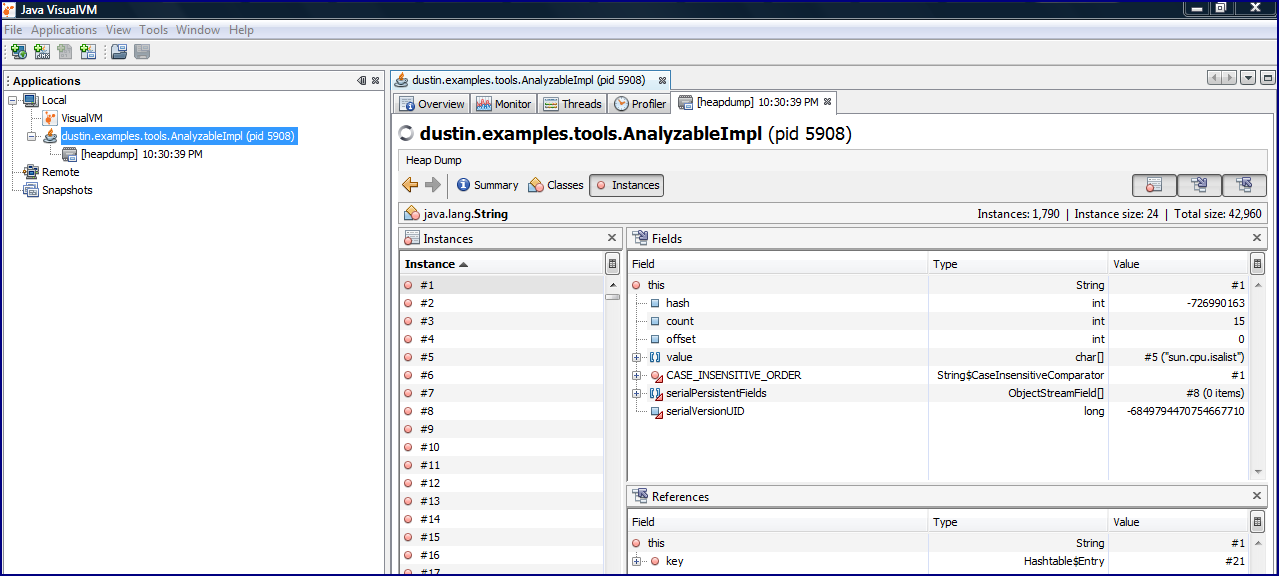Image resolution: width=1279 pixels, height=576 pixels.
Task: Select the VisualVM application entry
Action: point(82,118)
